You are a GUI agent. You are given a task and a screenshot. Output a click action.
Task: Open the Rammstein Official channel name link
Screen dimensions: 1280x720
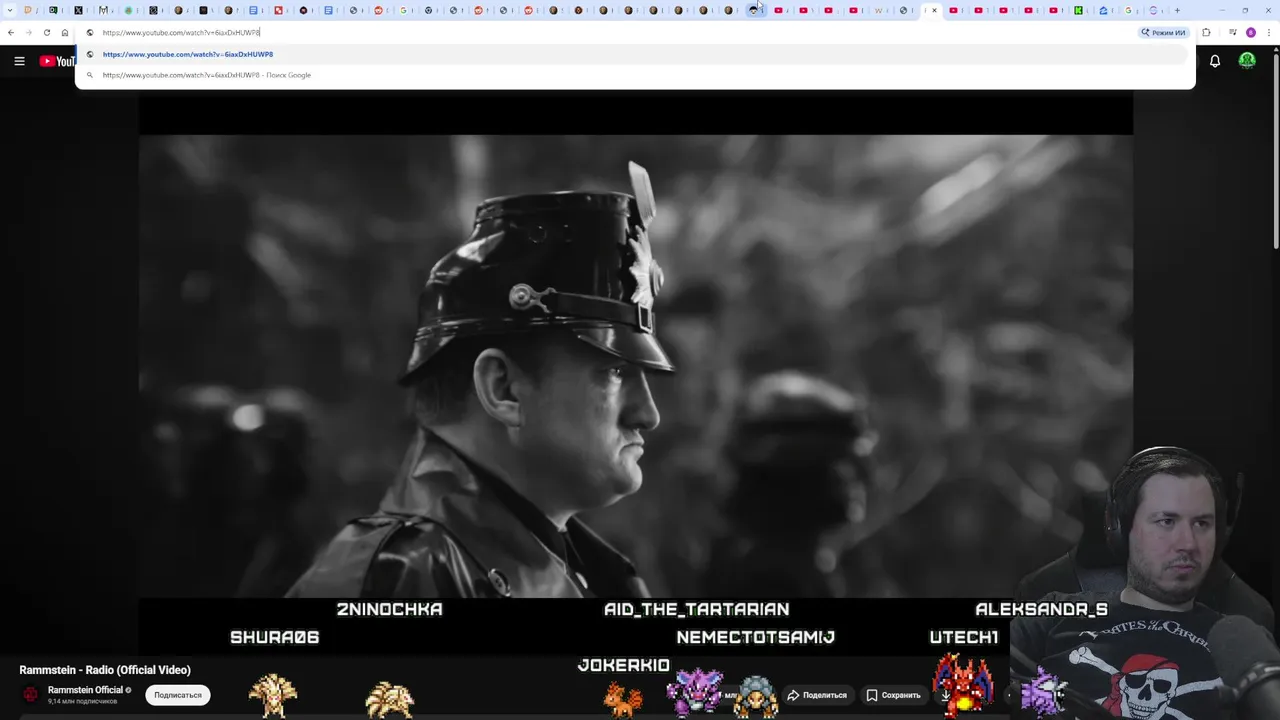point(85,690)
